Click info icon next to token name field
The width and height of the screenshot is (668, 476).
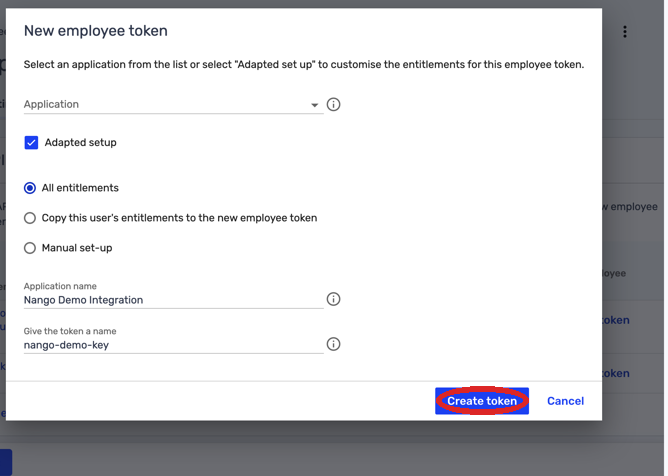point(333,344)
